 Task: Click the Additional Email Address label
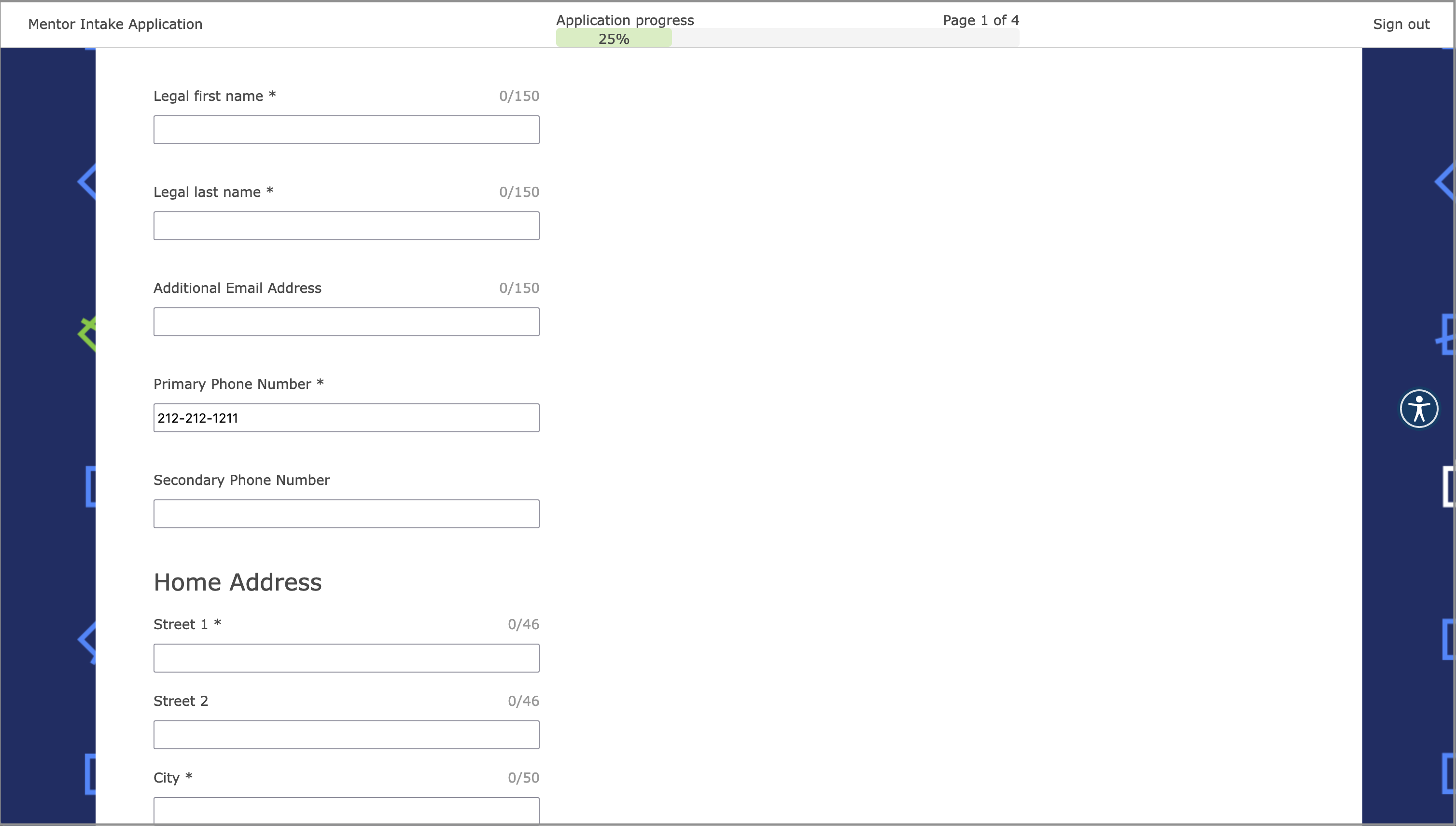tap(237, 288)
